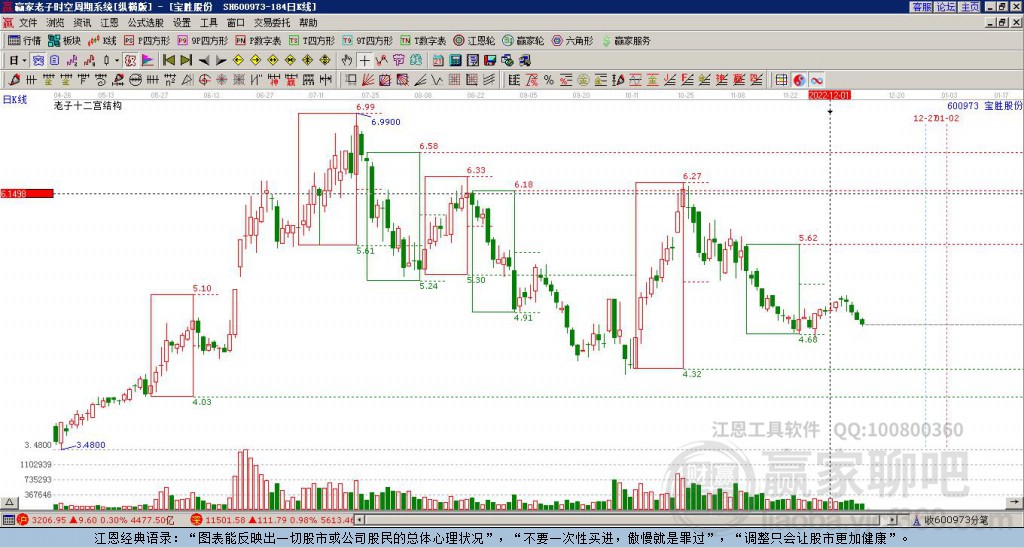Jump to first bar with skip-start icon
1024x548 pixels.
coord(168,61)
